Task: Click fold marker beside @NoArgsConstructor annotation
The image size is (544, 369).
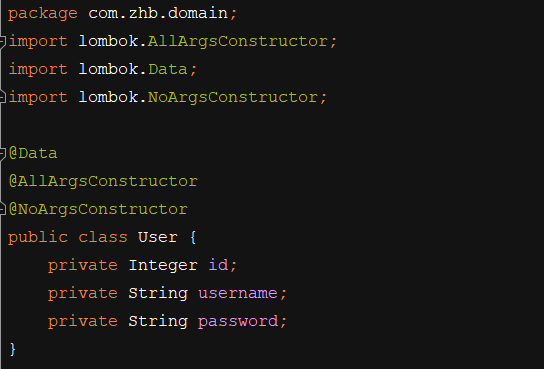Action: click(x=2, y=209)
